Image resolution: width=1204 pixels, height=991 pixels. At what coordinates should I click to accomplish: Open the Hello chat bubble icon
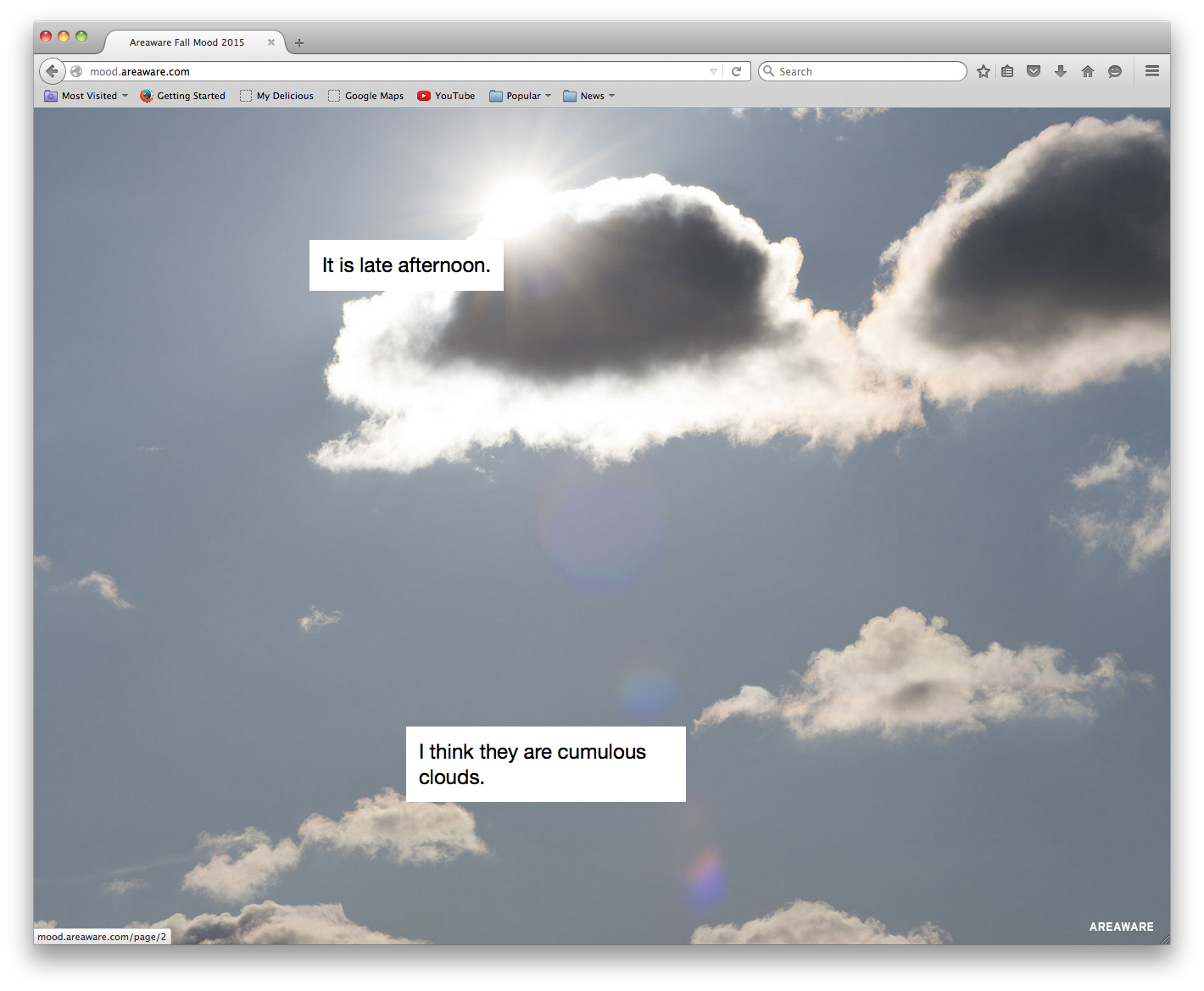1115,71
